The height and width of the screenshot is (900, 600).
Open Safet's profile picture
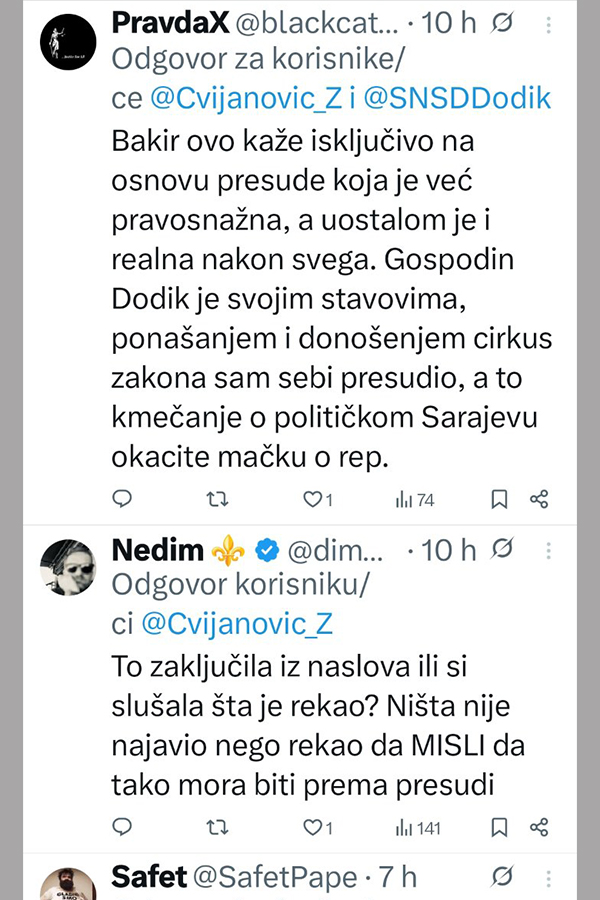[68, 885]
